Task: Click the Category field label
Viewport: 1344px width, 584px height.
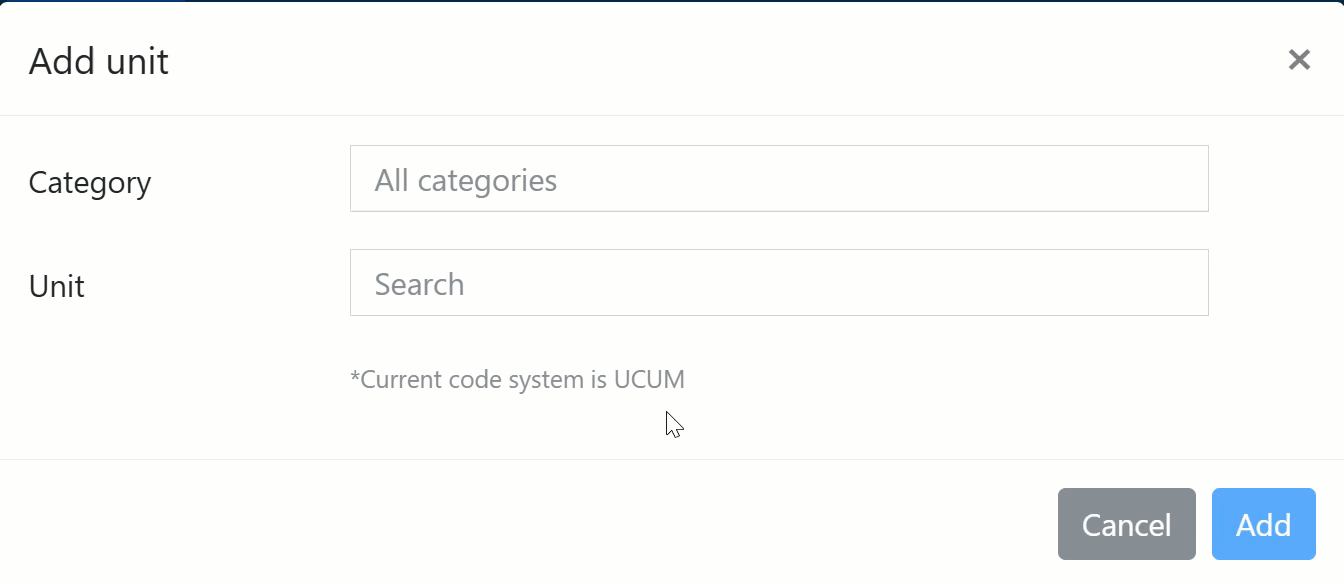Action: (x=90, y=183)
